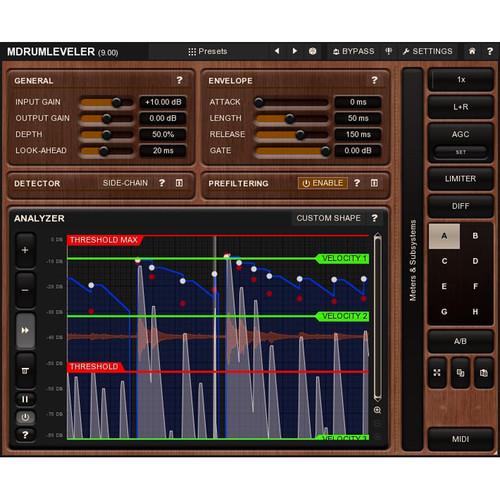The image size is (500, 500).
Task: Open ANALYZER panel help
Action: tap(374, 218)
